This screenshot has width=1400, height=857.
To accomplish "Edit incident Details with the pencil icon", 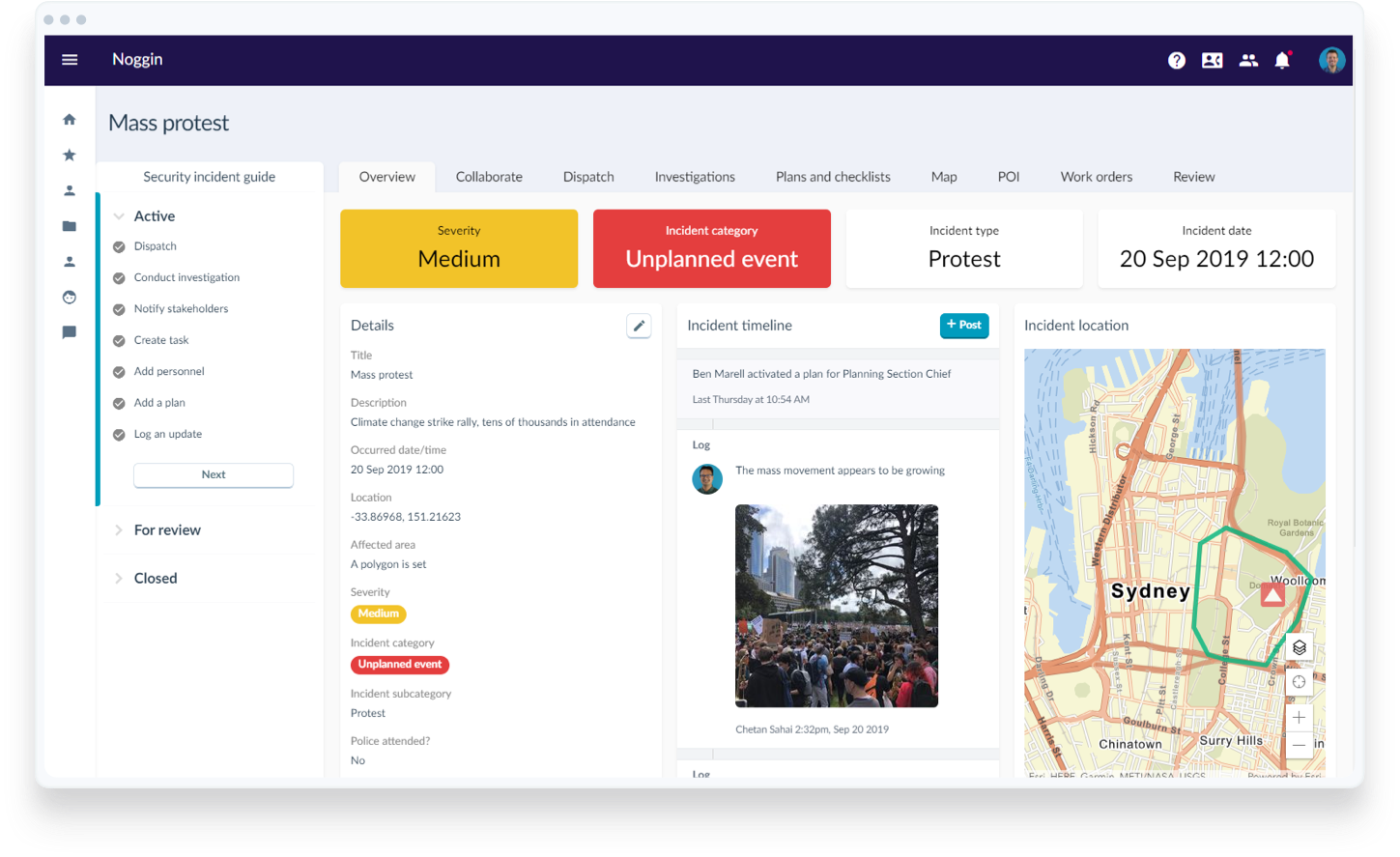I will click(639, 326).
